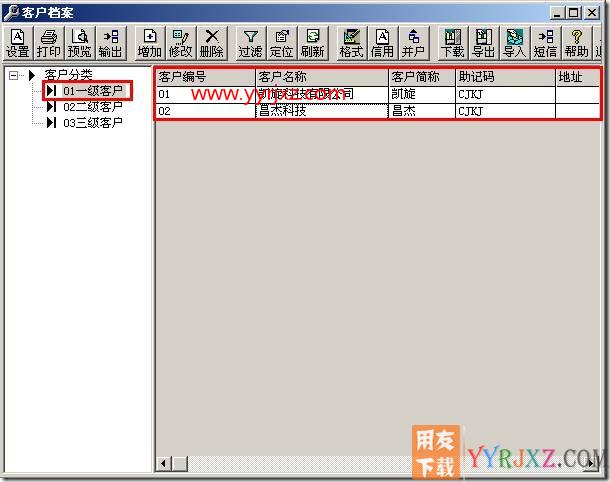Click the 助记码 column header
This screenshot has width=610, height=482.
click(x=505, y=77)
